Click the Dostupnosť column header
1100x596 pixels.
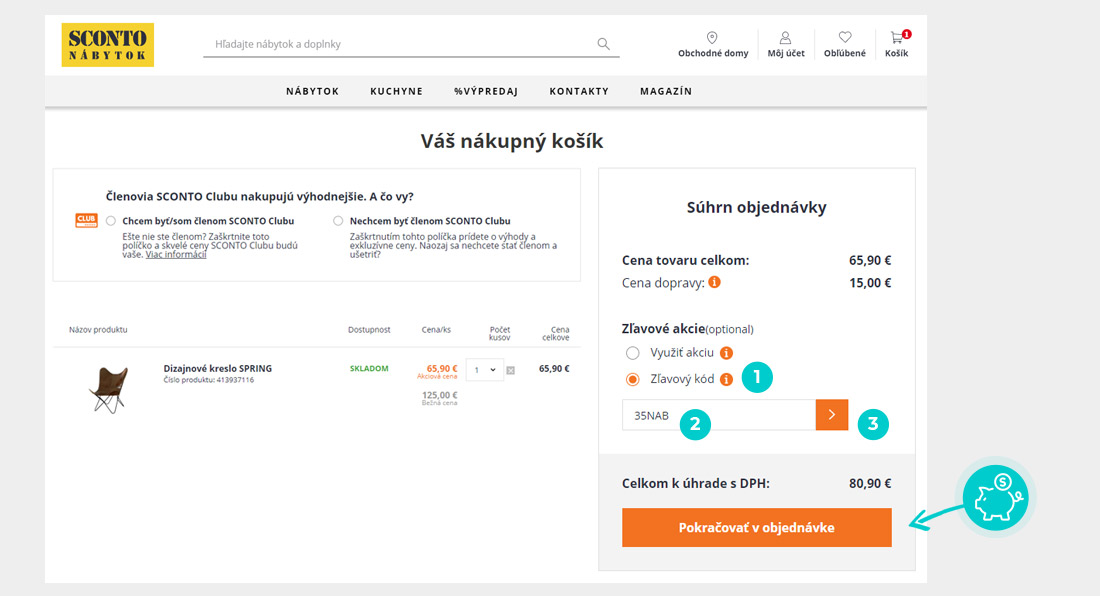(369, 330)
